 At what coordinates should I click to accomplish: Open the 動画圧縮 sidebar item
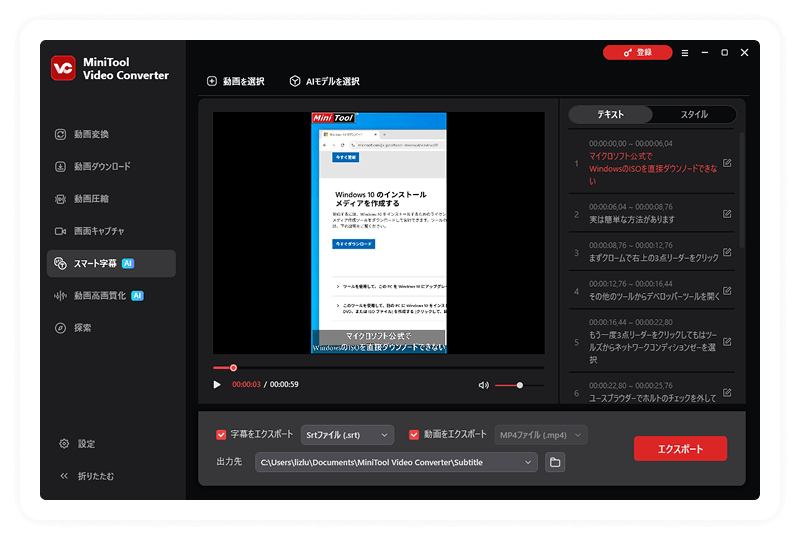click(x=82, y=199)
